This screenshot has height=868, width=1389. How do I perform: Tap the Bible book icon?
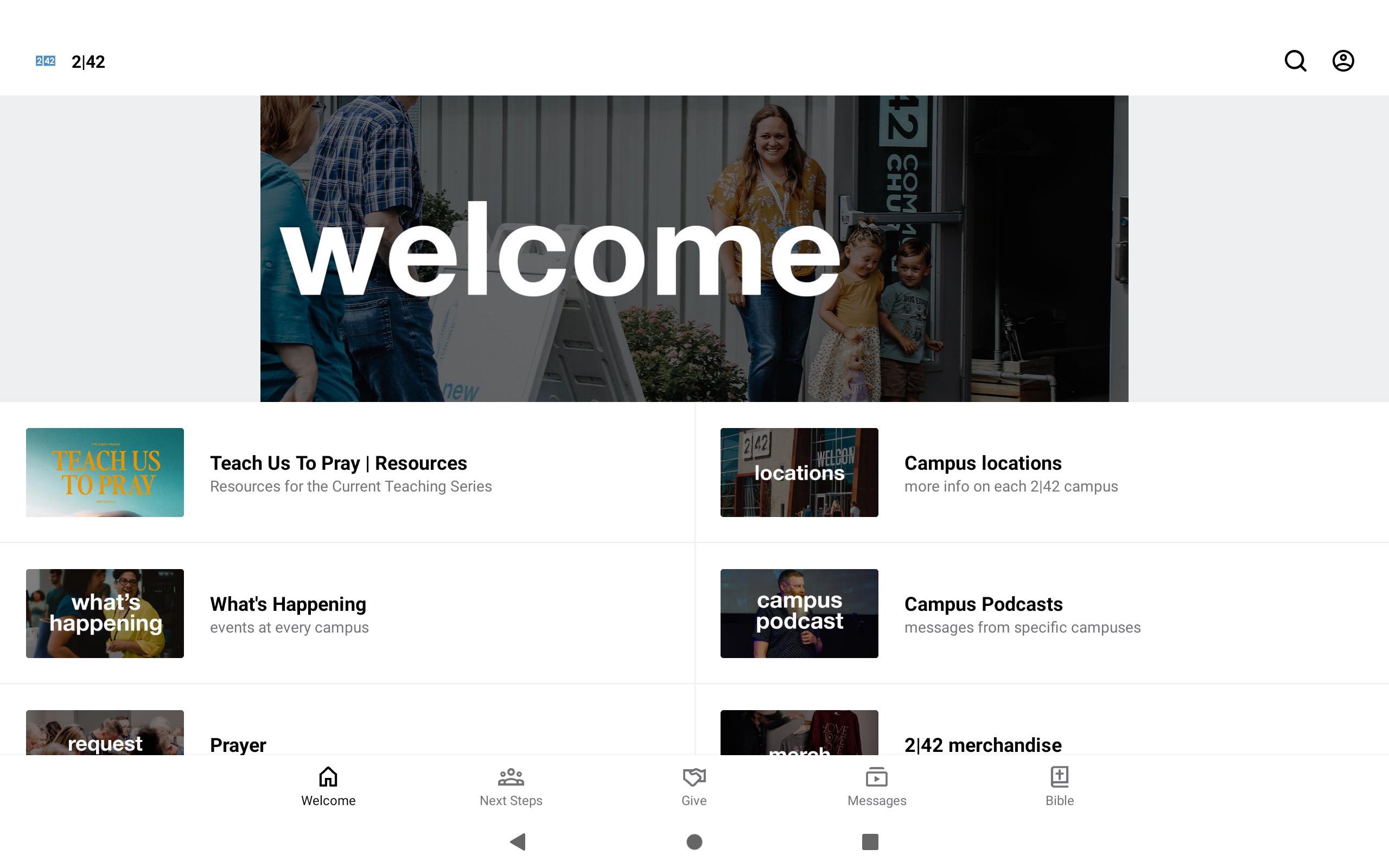pyautogui.click(x=1060, y=777)
